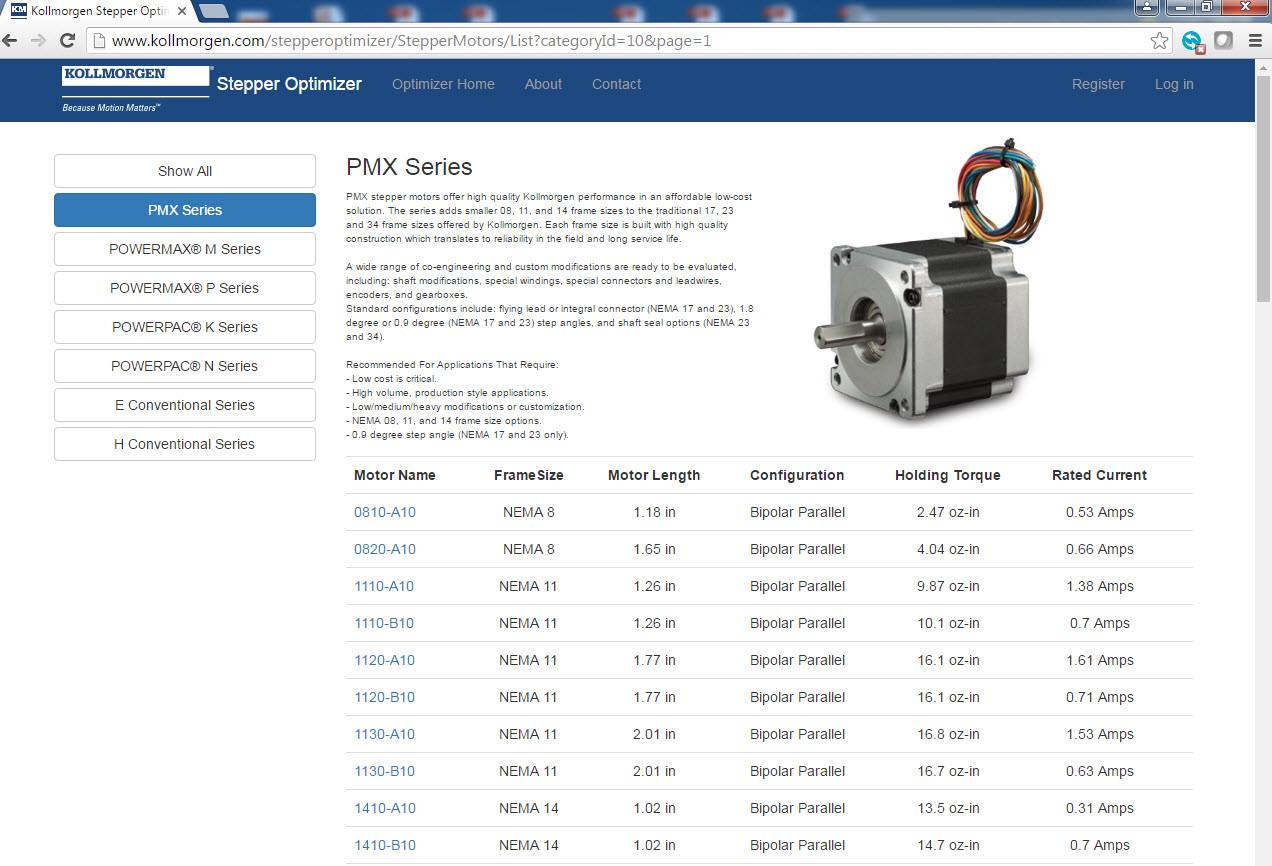
Task: Open a new tab beside the Kollmorgen tab
Action: [x=213, y=11]
